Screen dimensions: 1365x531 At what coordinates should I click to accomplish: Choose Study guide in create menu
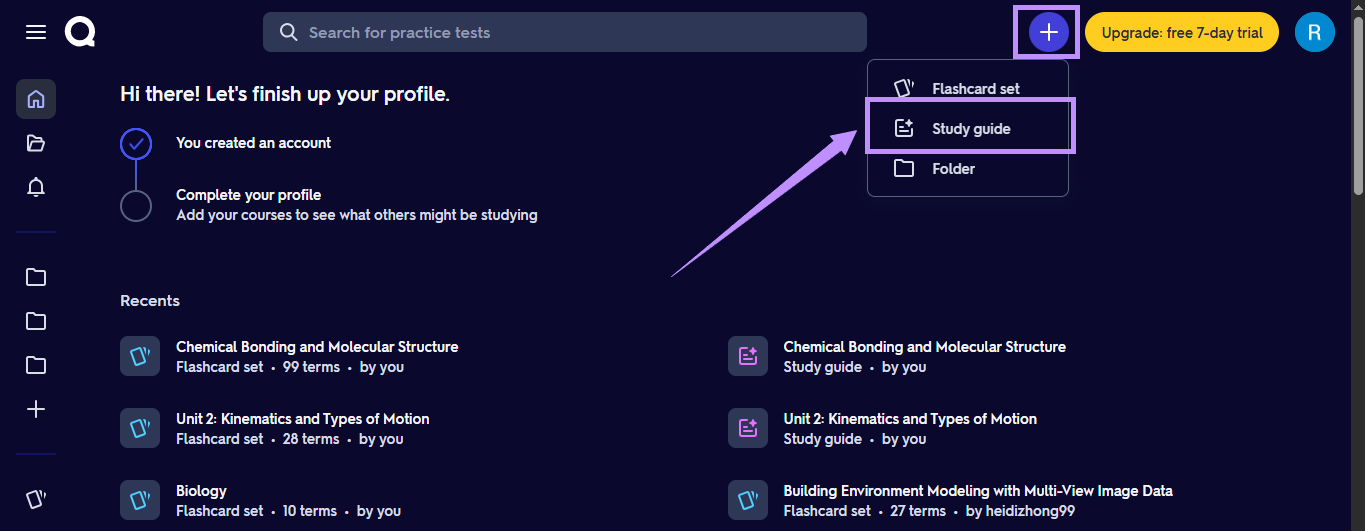coord(968,128)
